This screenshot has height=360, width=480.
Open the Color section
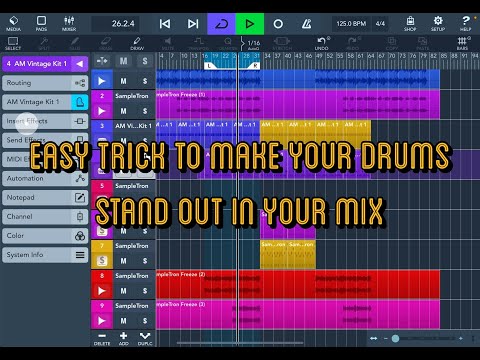pyautogui.click(x=45, y=236)
